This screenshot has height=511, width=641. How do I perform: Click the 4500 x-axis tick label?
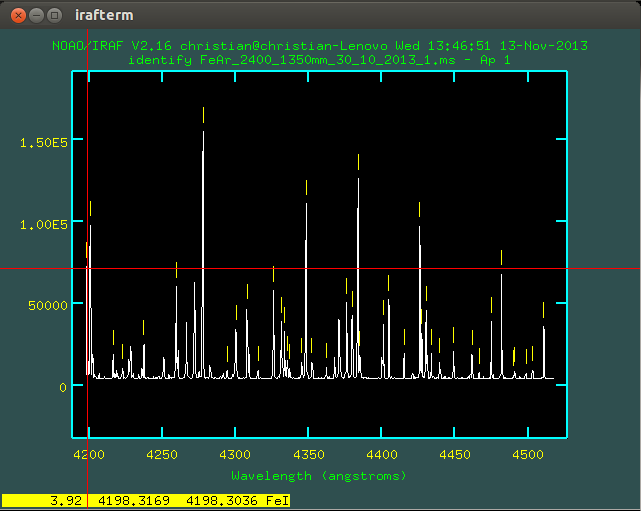[x=526, y=454]
